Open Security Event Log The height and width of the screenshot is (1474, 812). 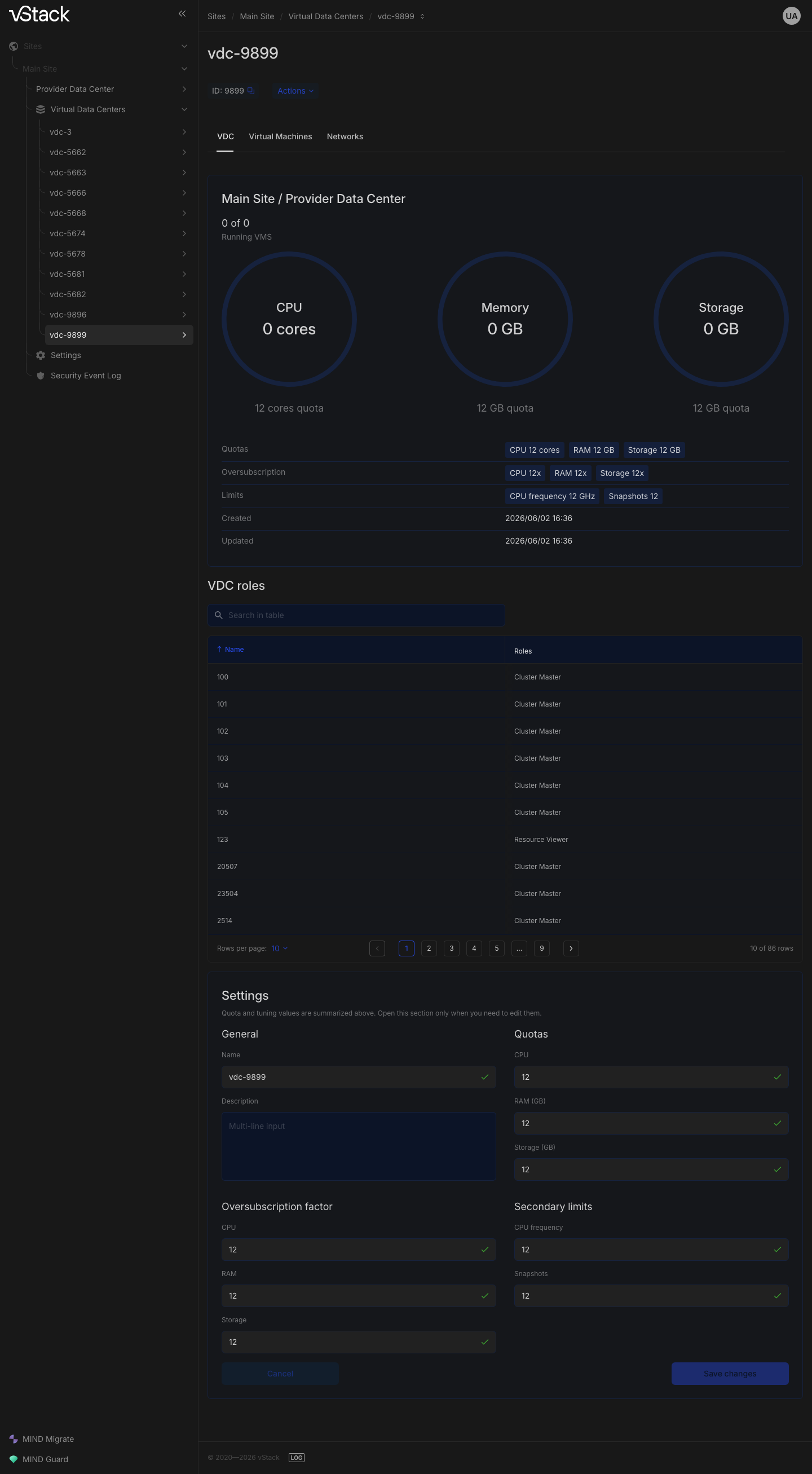(86, 376)
